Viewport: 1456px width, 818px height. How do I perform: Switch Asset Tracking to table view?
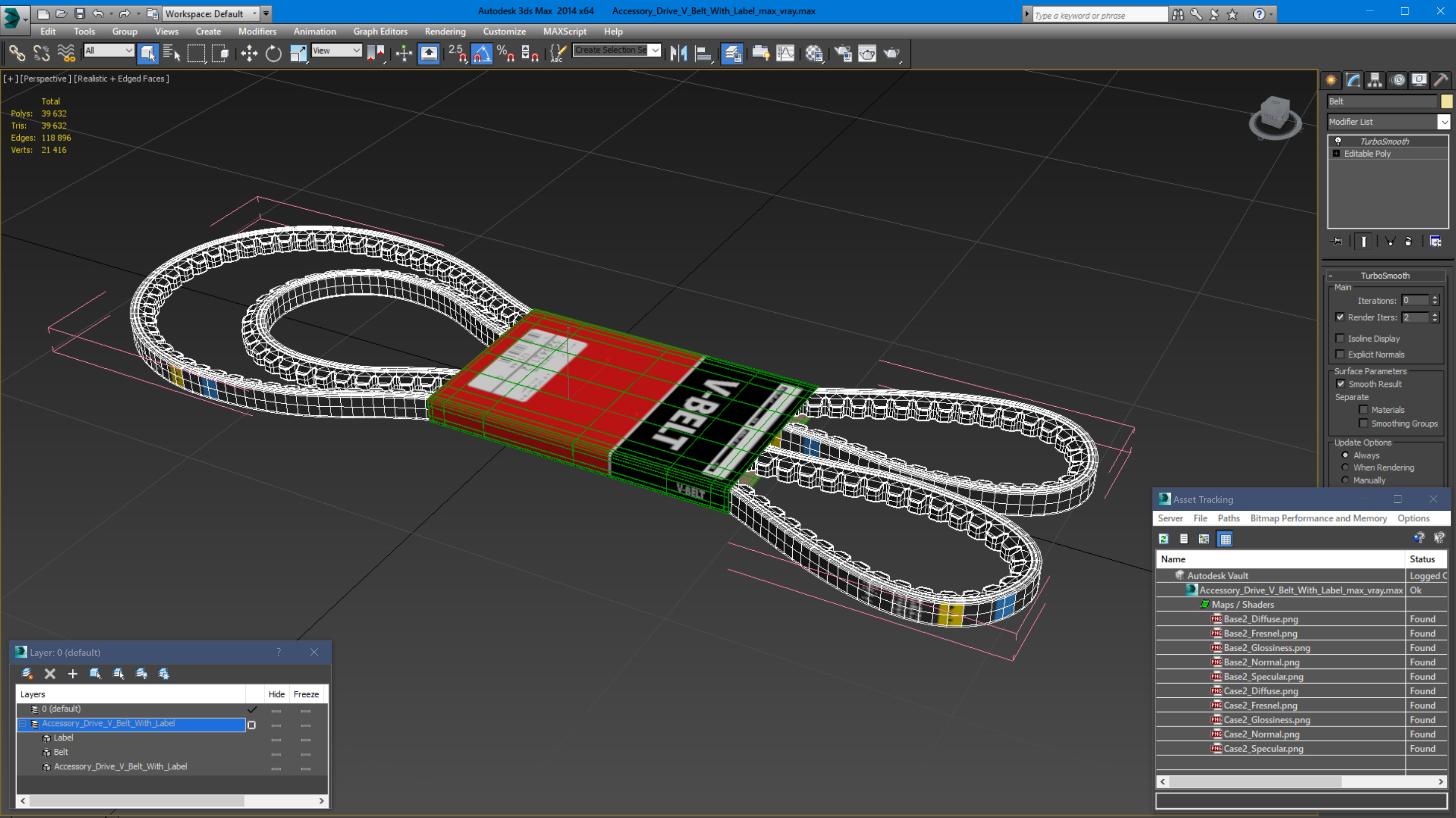[1225, 539]
